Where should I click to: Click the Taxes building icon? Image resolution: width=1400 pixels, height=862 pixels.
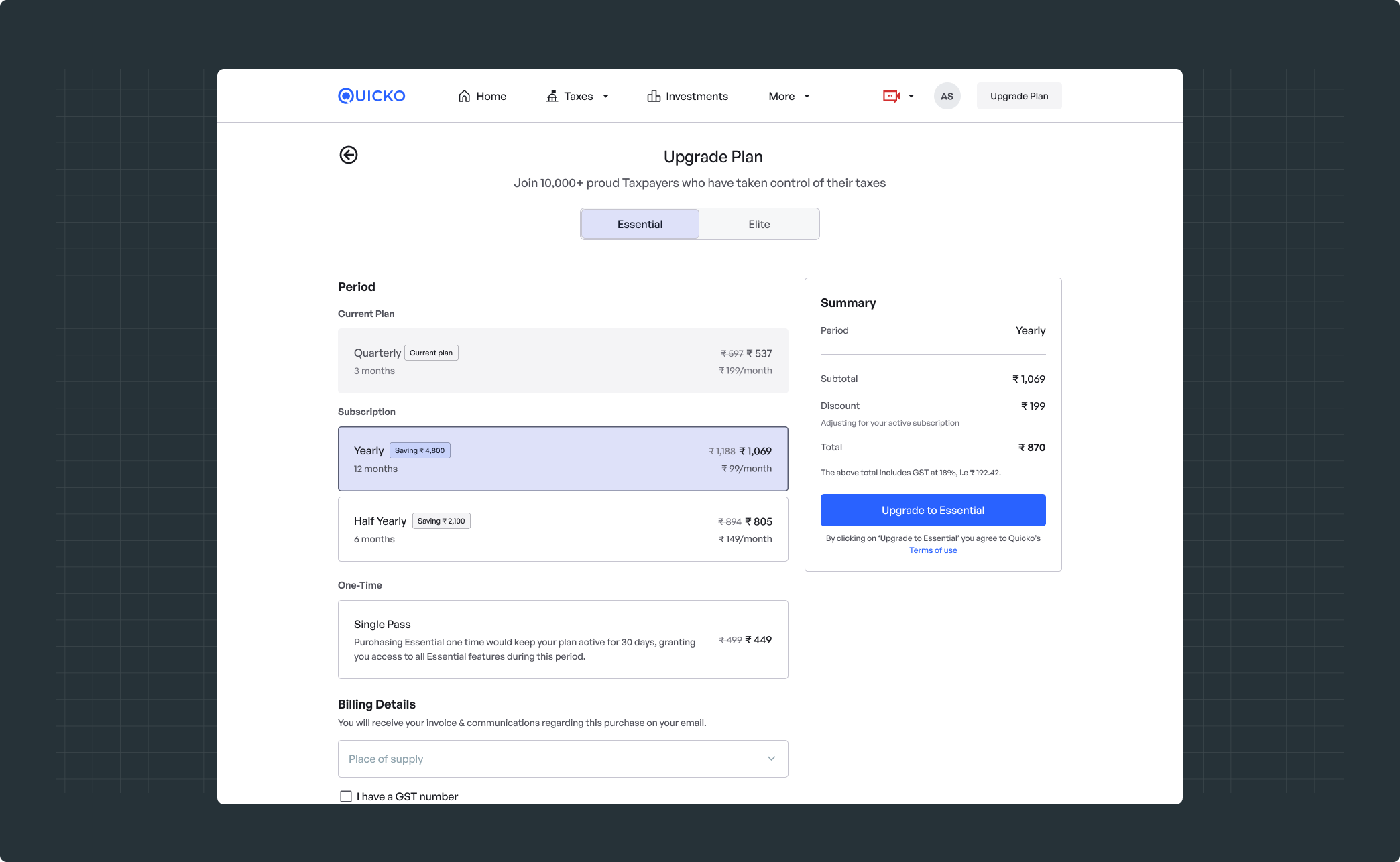click(x=552, y=96)
